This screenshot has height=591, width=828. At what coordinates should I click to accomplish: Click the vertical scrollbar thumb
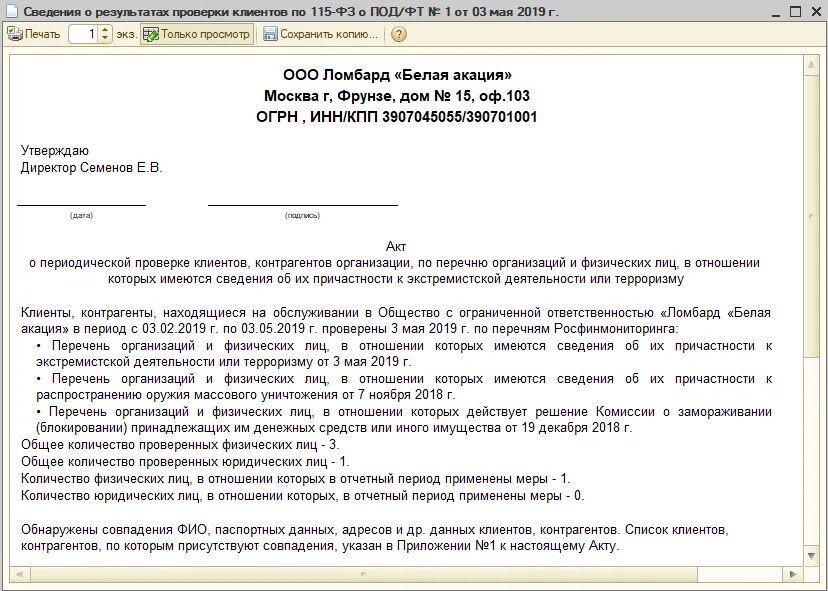(x=811, y=216)
